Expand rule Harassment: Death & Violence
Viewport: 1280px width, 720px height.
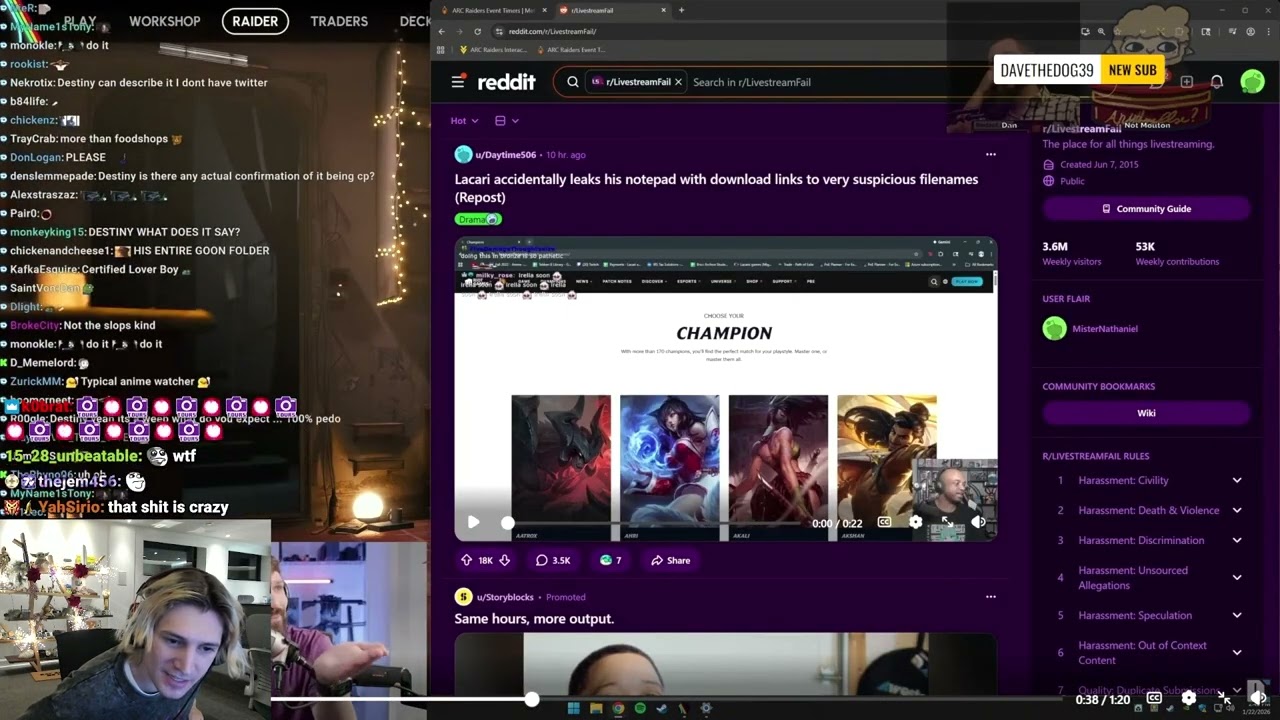point(1237,510)
